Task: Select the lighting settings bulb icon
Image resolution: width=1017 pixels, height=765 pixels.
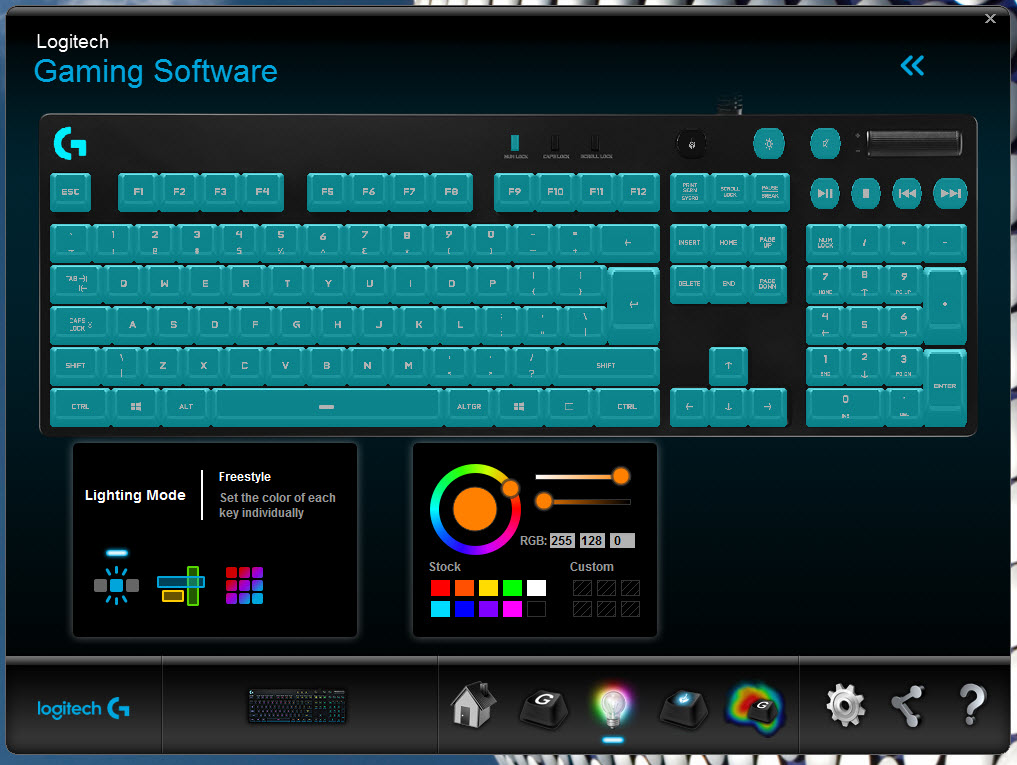Action: tap(612, 707)
